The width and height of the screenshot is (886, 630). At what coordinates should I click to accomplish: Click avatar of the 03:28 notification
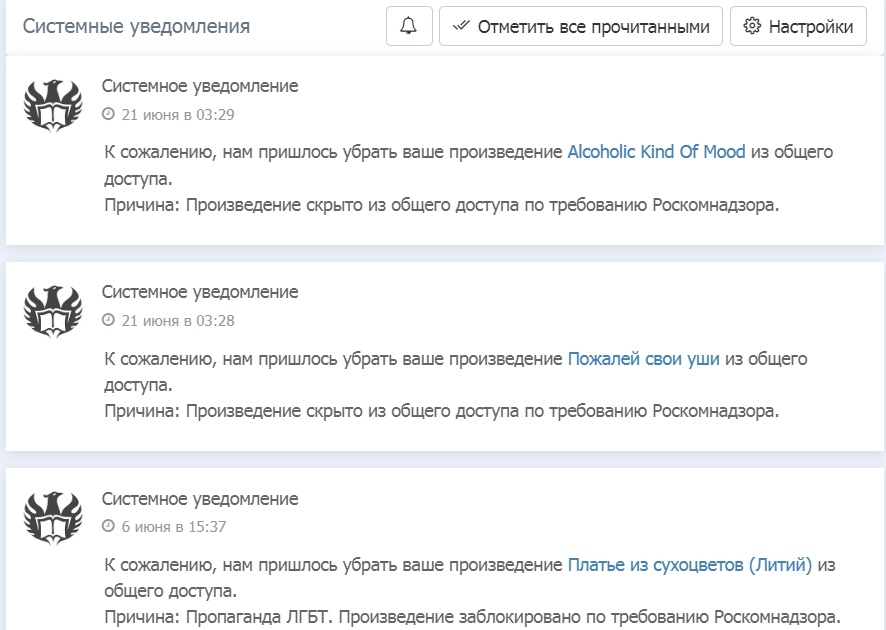(x=52, y=312)
